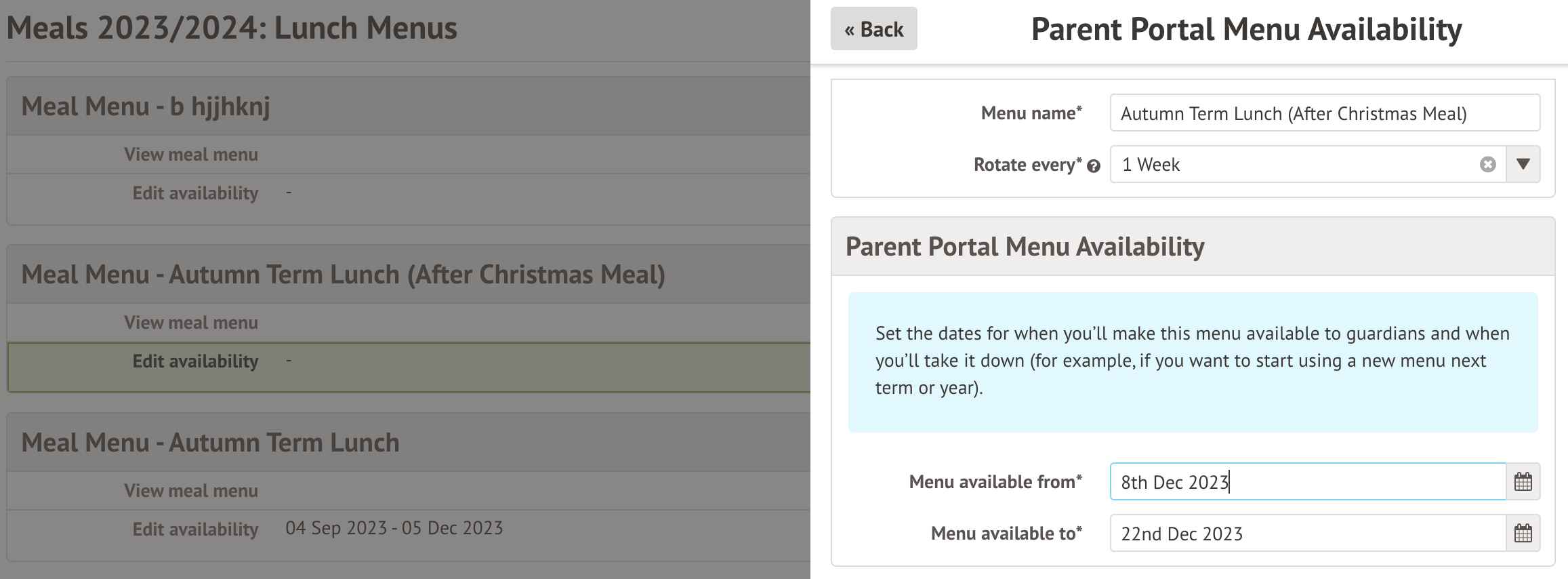Image resolution: width=1568 pixels, height=579 pixels.
Task: Click the blue info box about guardian dates
Action: coord(1193,361)
